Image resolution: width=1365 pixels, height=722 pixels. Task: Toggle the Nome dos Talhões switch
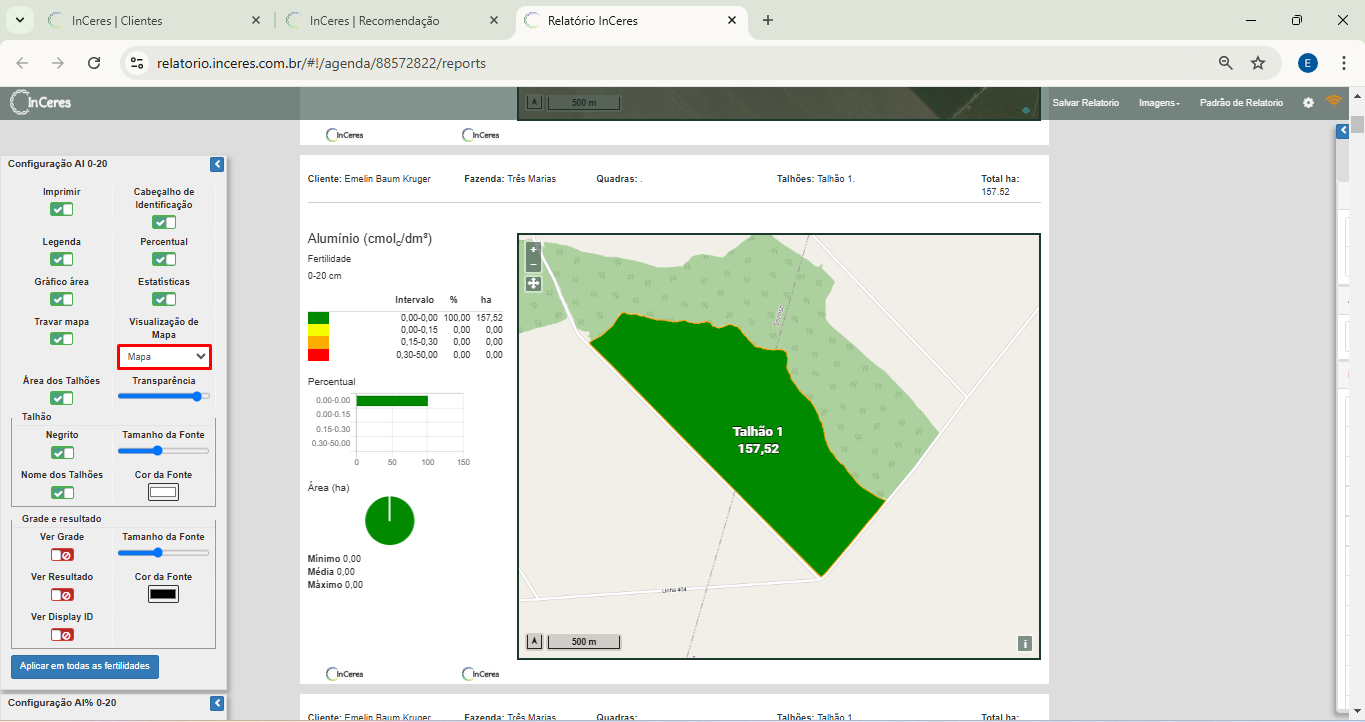pos(62,492)
